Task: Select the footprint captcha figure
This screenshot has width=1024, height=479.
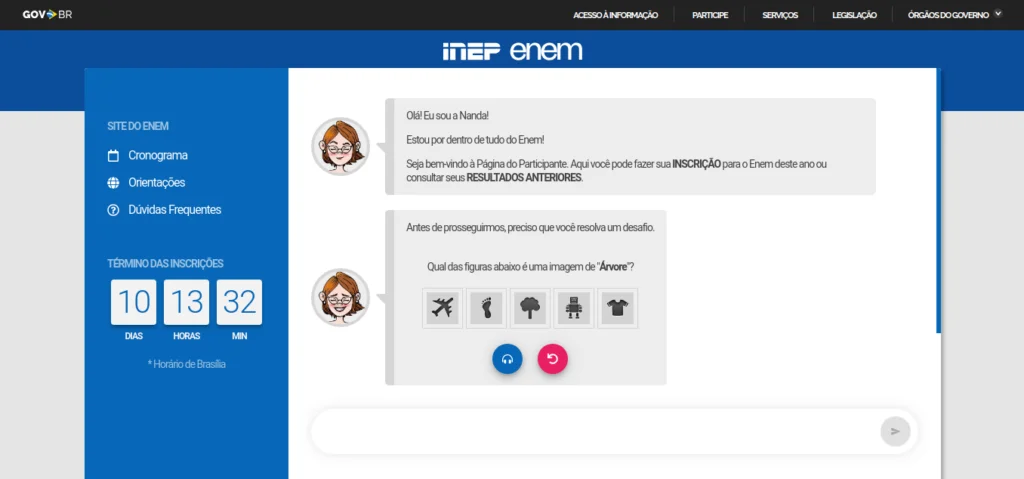Action: coord(487,308)
